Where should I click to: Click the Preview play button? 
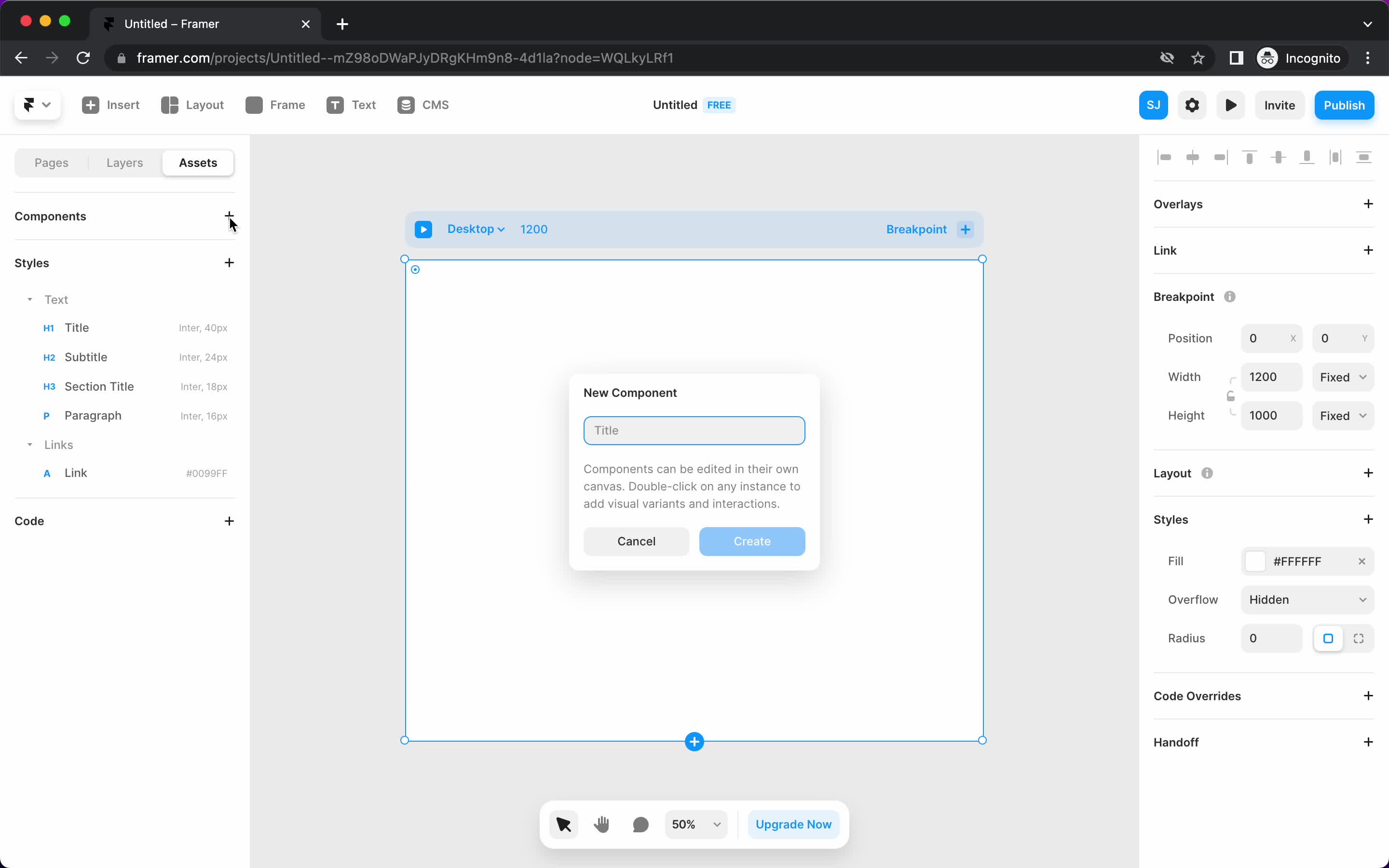tap(1232, 105)
